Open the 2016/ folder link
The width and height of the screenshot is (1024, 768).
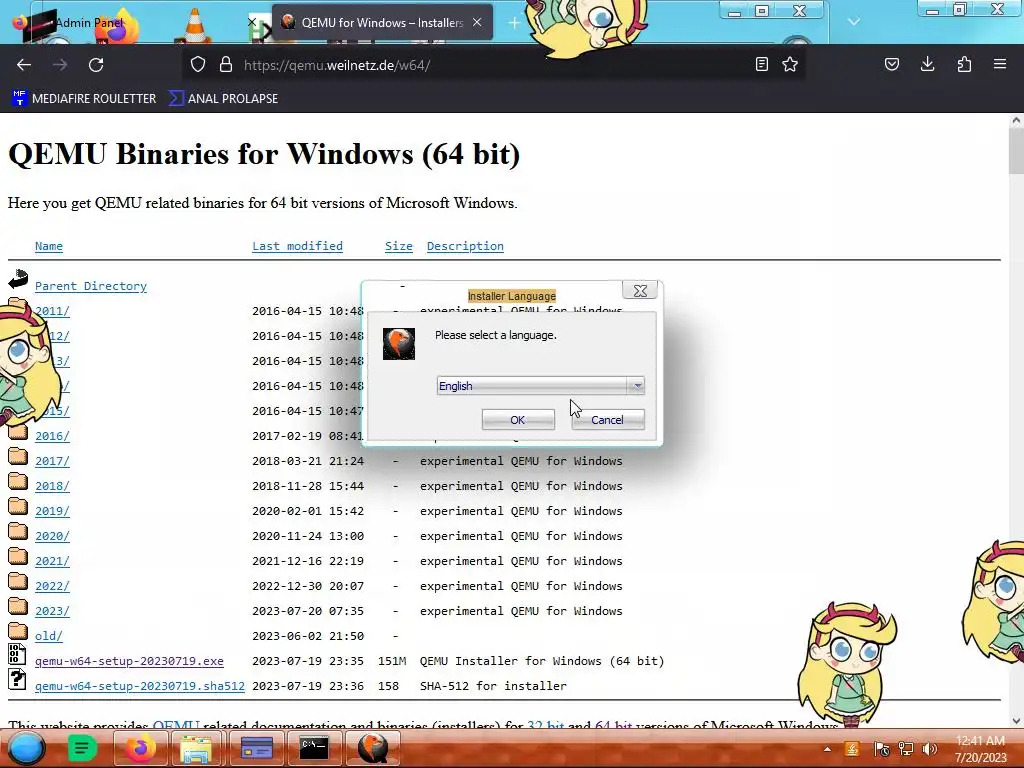pos(52,436)
